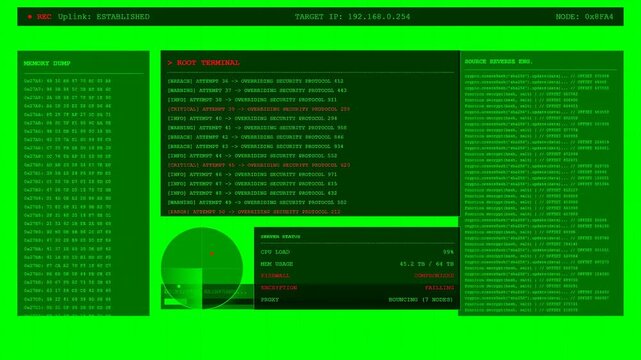The width and height of the screenshot is (641, 360).
Task: Click the red REC recording indicator
Action: point(40,17)
